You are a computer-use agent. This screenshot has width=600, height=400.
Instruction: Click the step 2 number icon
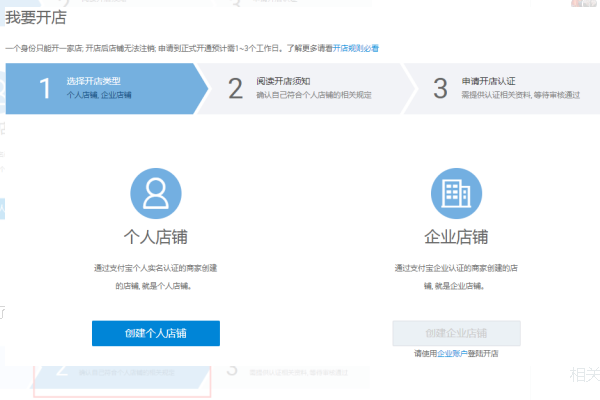pyautogui.click(x=236, y=88)
